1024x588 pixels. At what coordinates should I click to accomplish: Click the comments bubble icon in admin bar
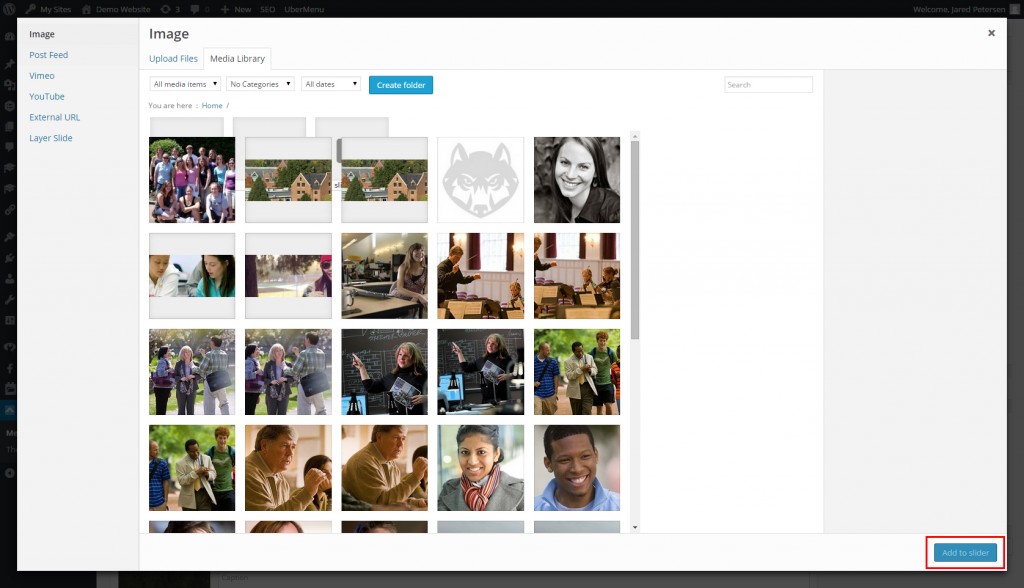point(194,8)
